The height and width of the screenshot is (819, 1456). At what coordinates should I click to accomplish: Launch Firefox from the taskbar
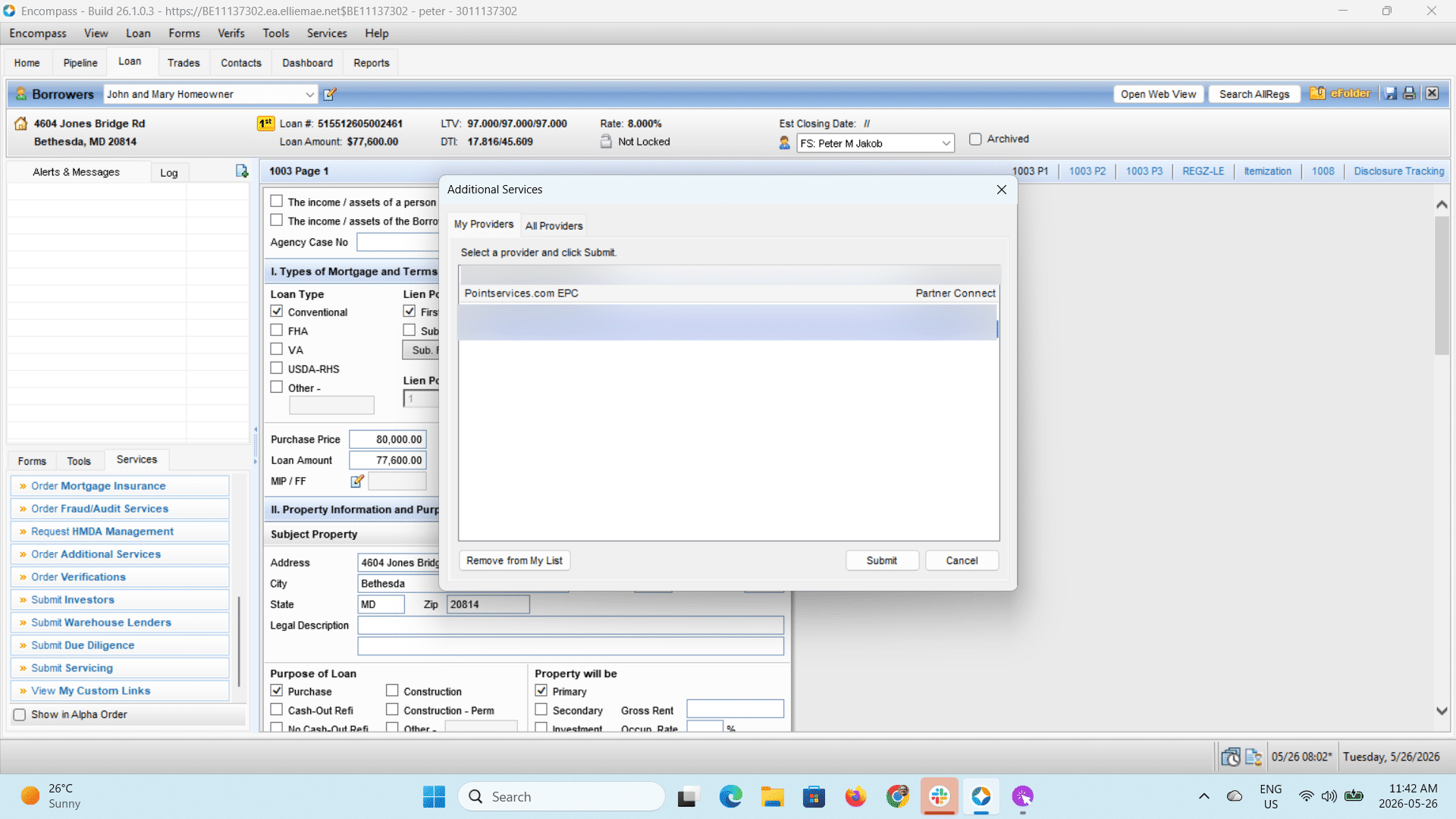click(x=855, y=796)
